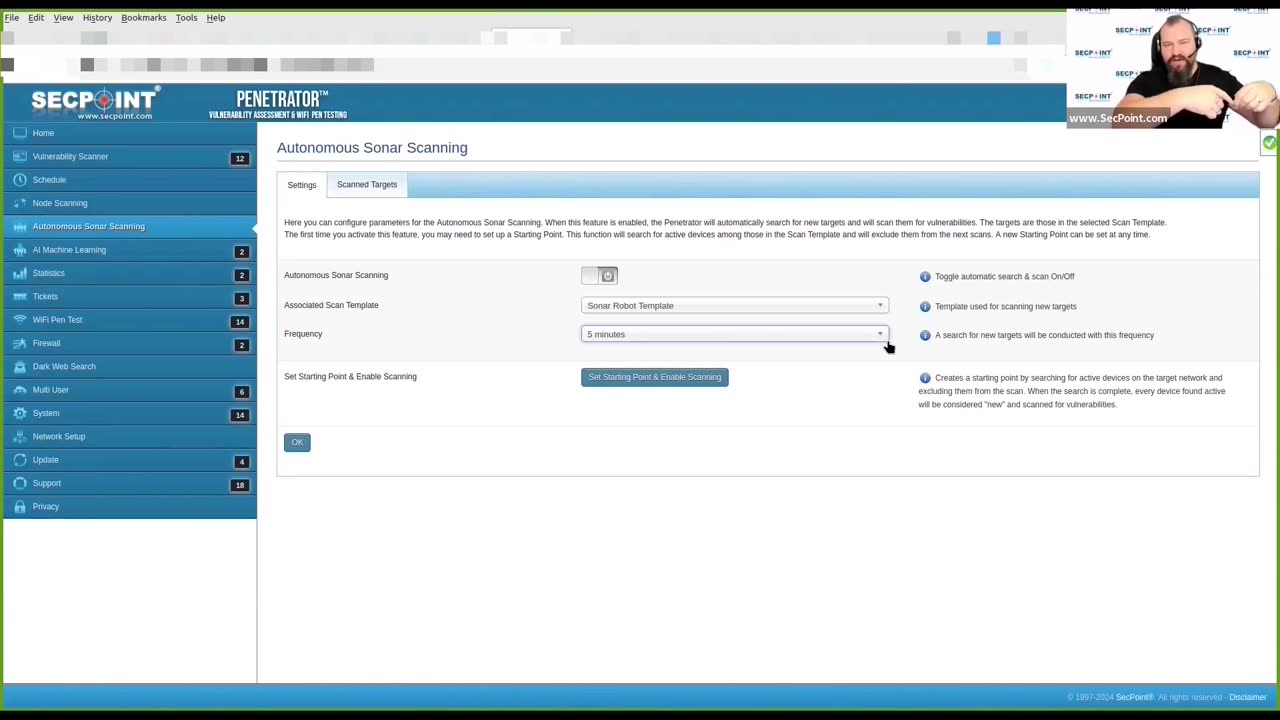This screenshot has height=720, width=1280.
Task: Click the Tickets sidebar icon
Action: pos(20,296)
